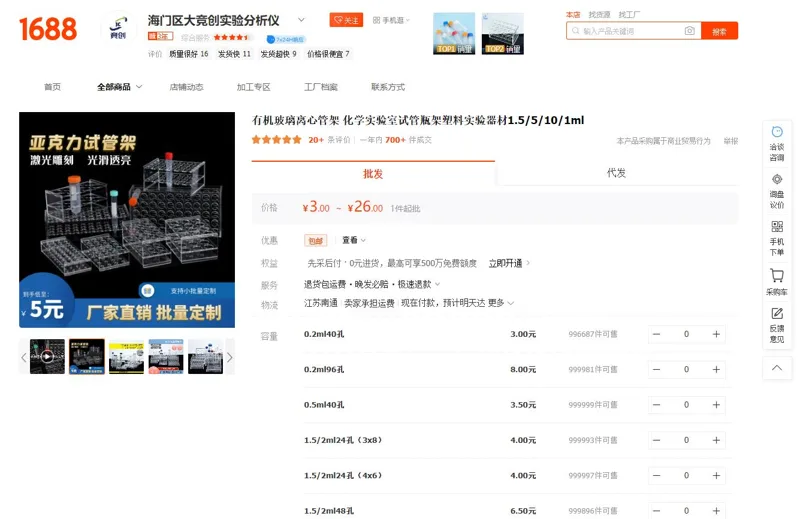Select the 找货源 search scope tab
Image resolution: width=800 pixels, height=519 pixels.
599,14
